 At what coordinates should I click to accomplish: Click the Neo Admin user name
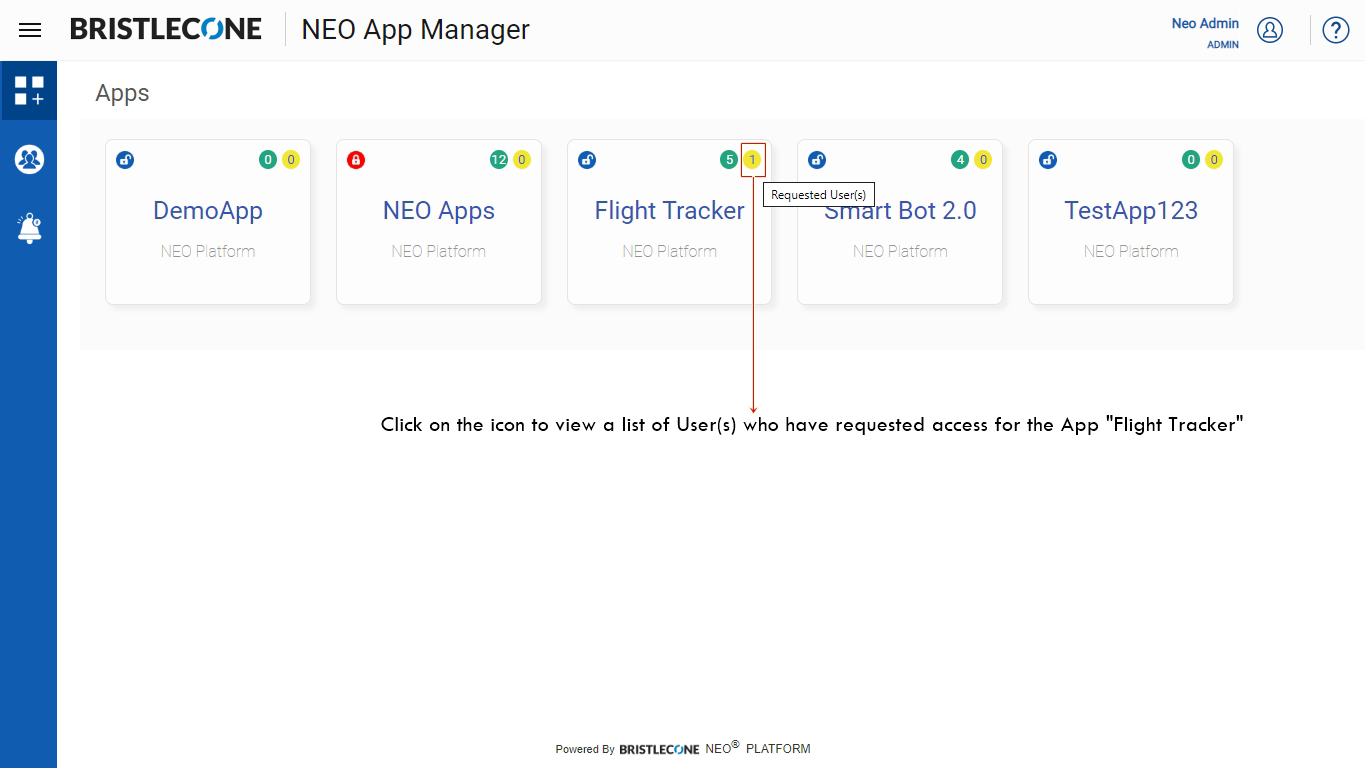click(1205, 23)
